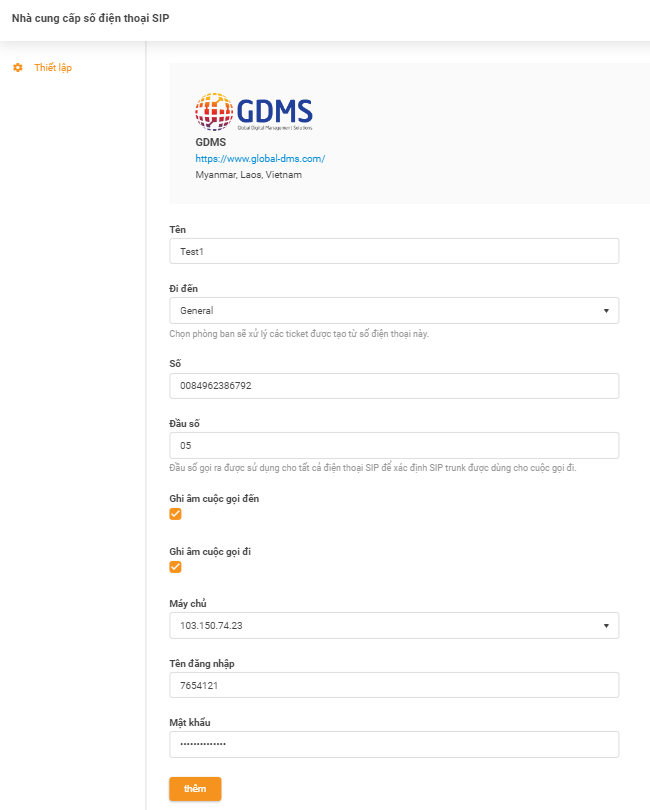The width and height of the screenshot is (650, 810).
Task: Click the gear icon beside Thiết lập
Action: coord(18,68)
